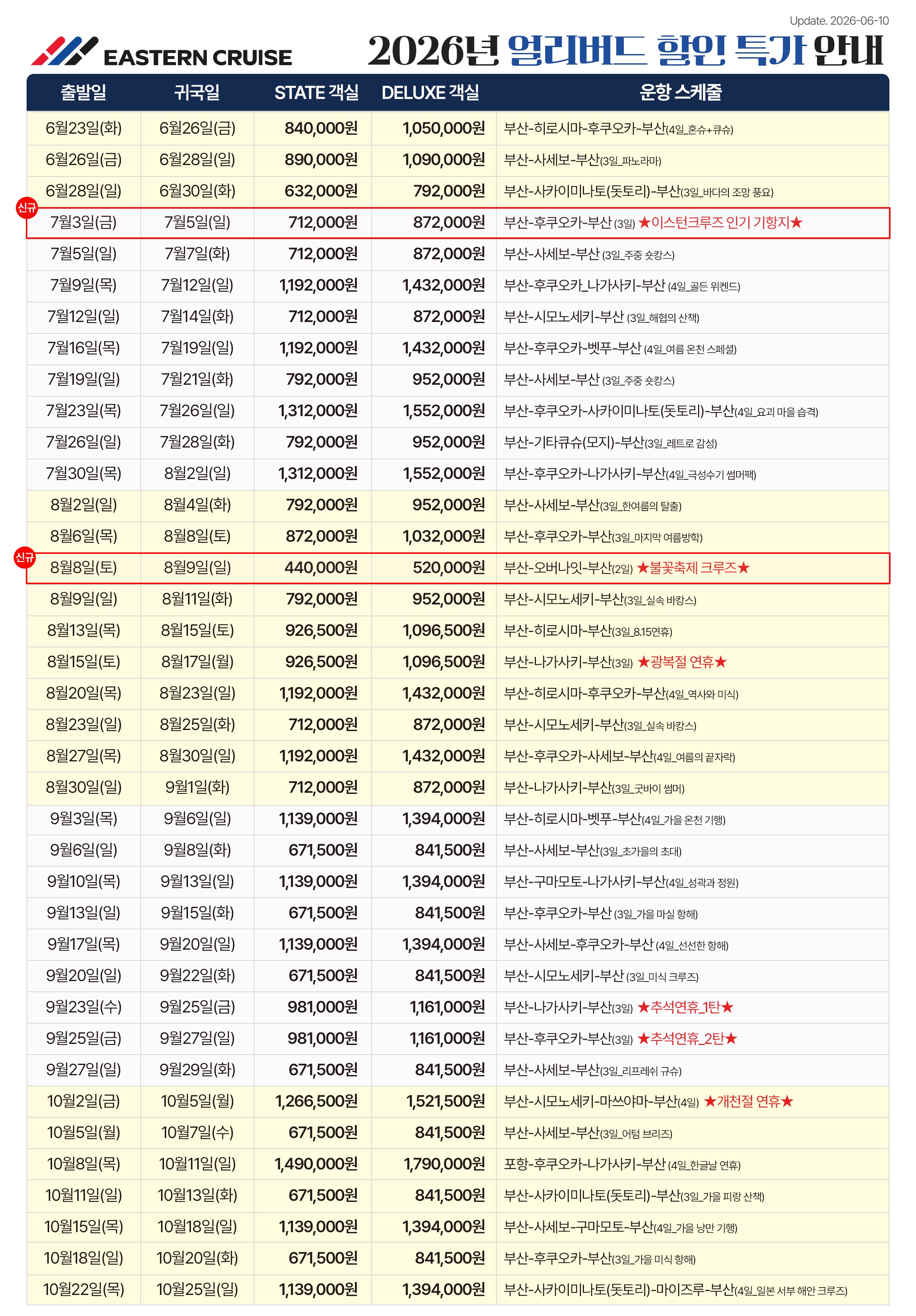The image size is (916, 1316).
Task: Click the 2026년 얼리버드 할인 특가 안내 title
Action: point(626,51)
